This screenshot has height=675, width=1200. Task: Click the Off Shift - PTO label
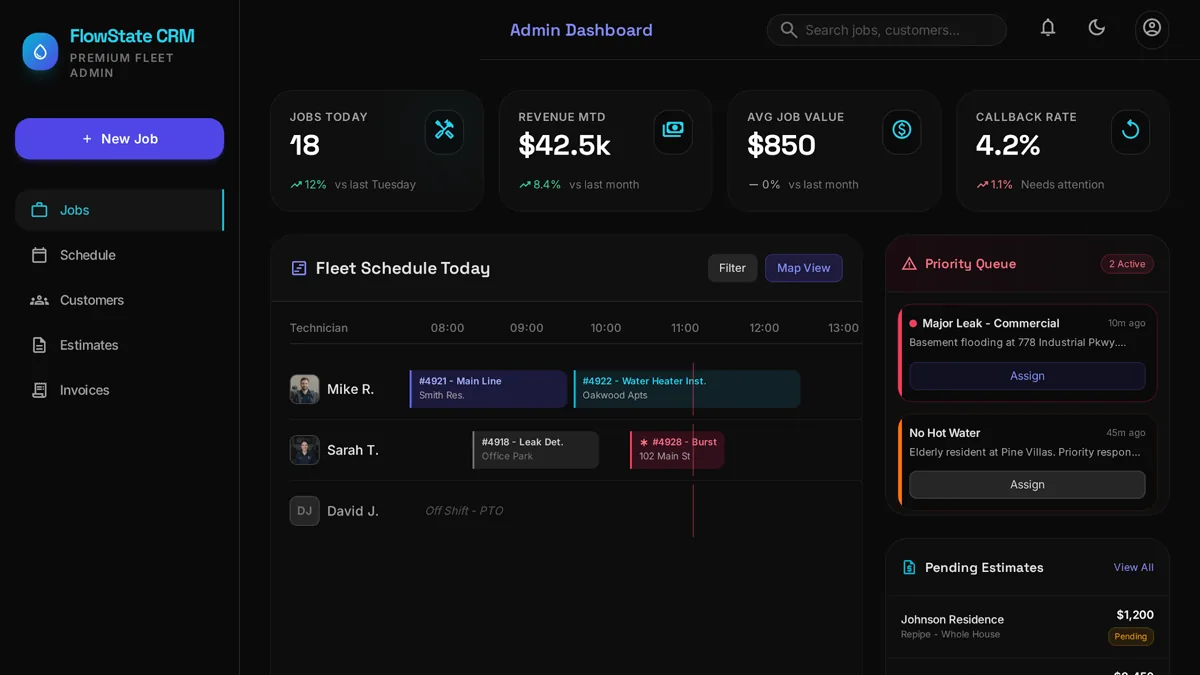coord(464,511)
